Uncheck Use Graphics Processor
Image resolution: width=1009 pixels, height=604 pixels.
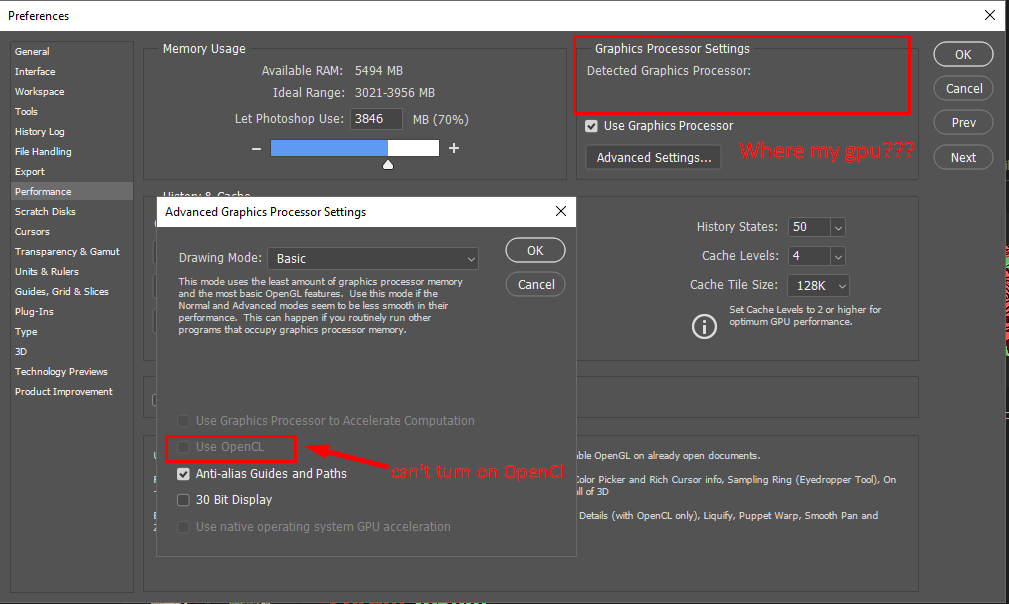tap(591, 126)
